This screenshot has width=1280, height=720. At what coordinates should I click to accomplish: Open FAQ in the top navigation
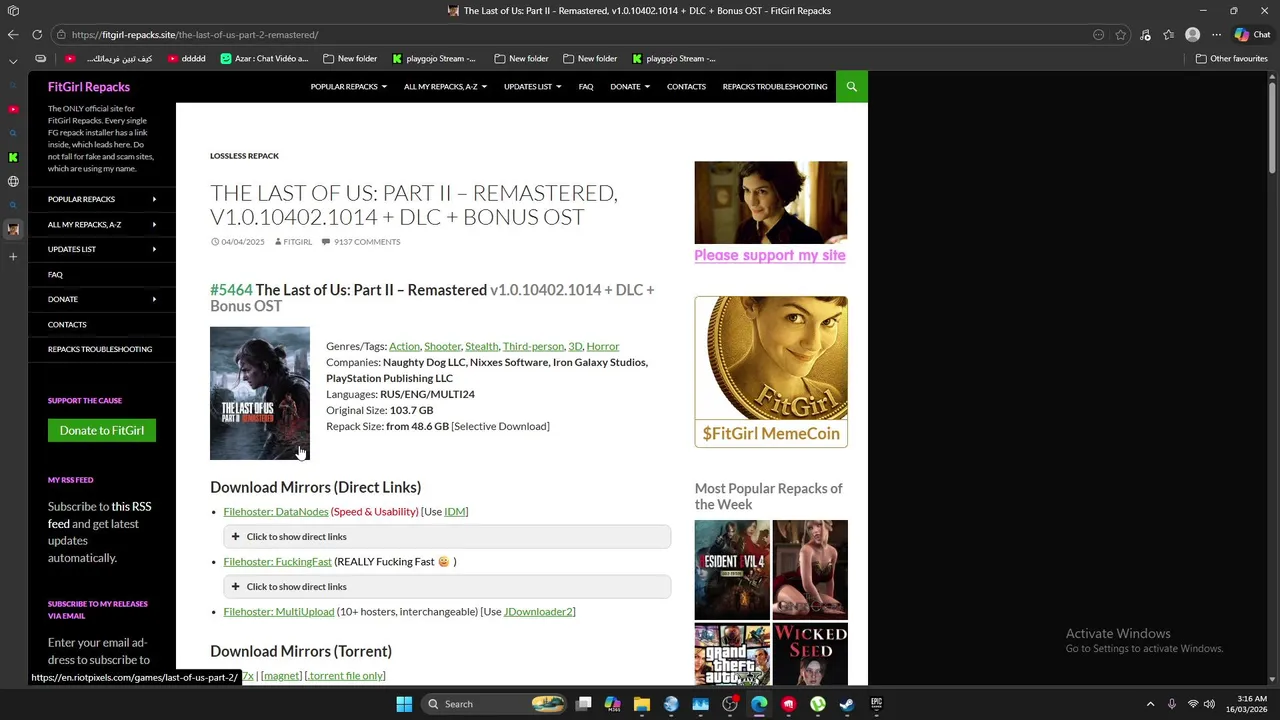pyautogui.click(x=586, y=87)
